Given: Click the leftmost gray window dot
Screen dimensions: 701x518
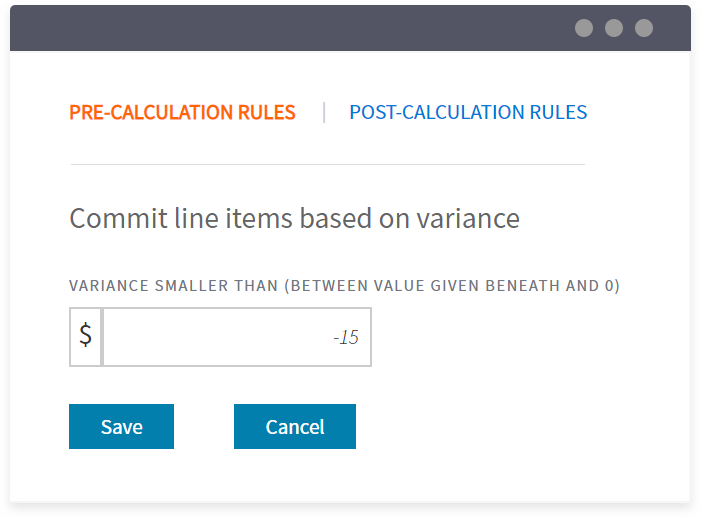Looking at the screenshot, I should (x=584, y=28).
